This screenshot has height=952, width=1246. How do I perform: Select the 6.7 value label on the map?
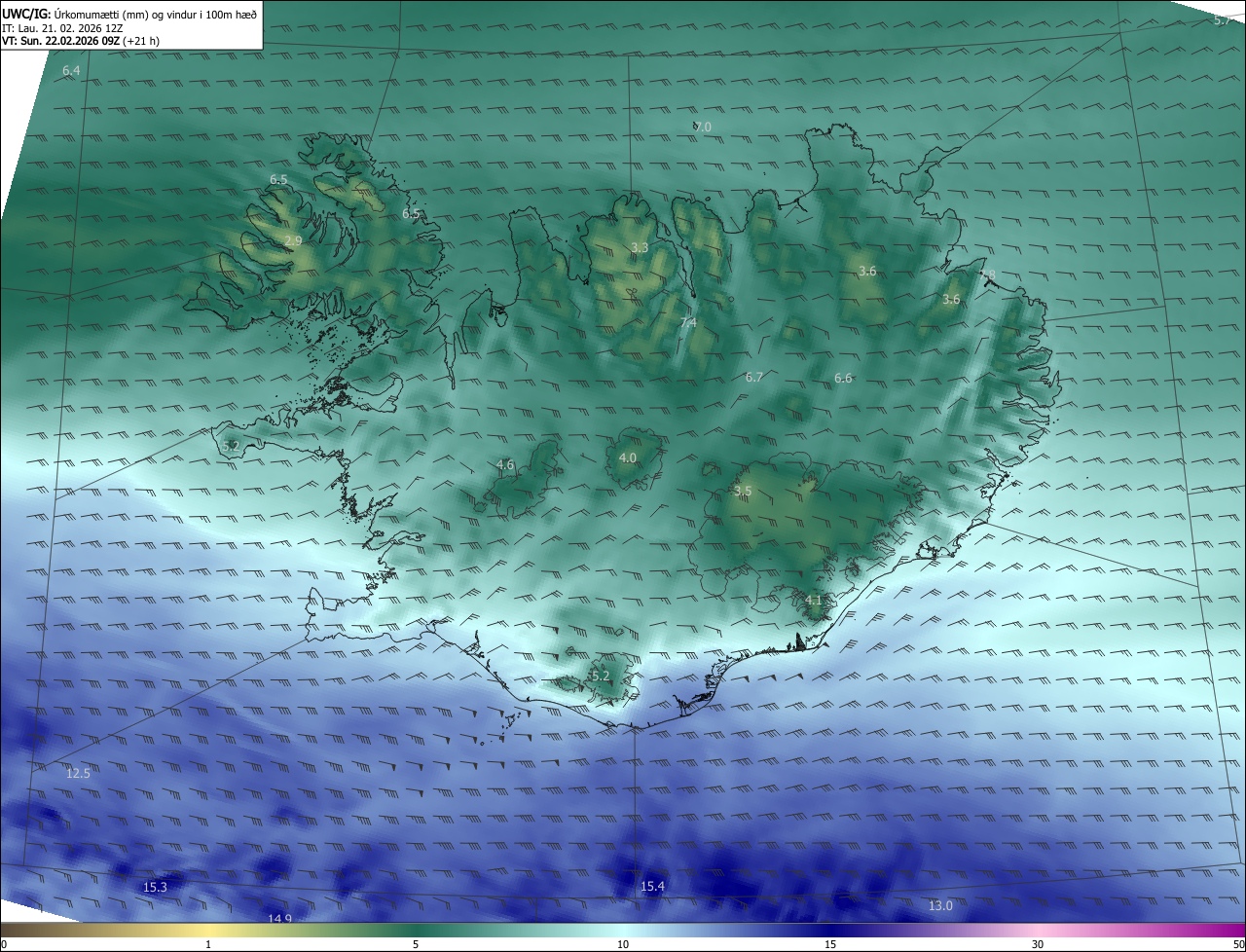[x=754, y=378]
